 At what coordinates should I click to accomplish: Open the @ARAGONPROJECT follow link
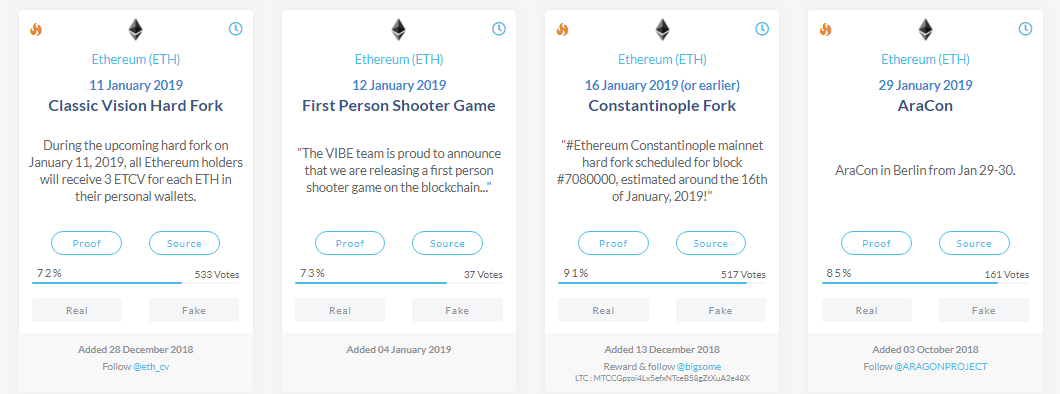coord(941,366)
